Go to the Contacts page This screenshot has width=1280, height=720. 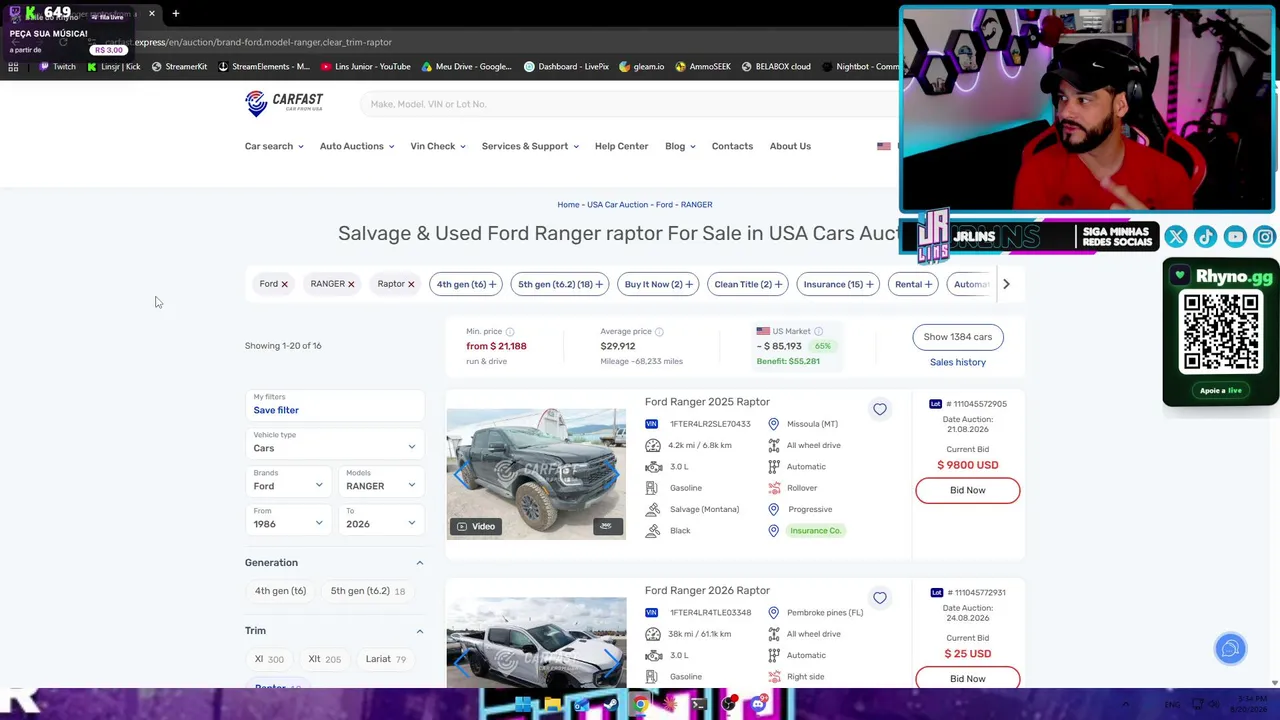[x=732, y=146]
